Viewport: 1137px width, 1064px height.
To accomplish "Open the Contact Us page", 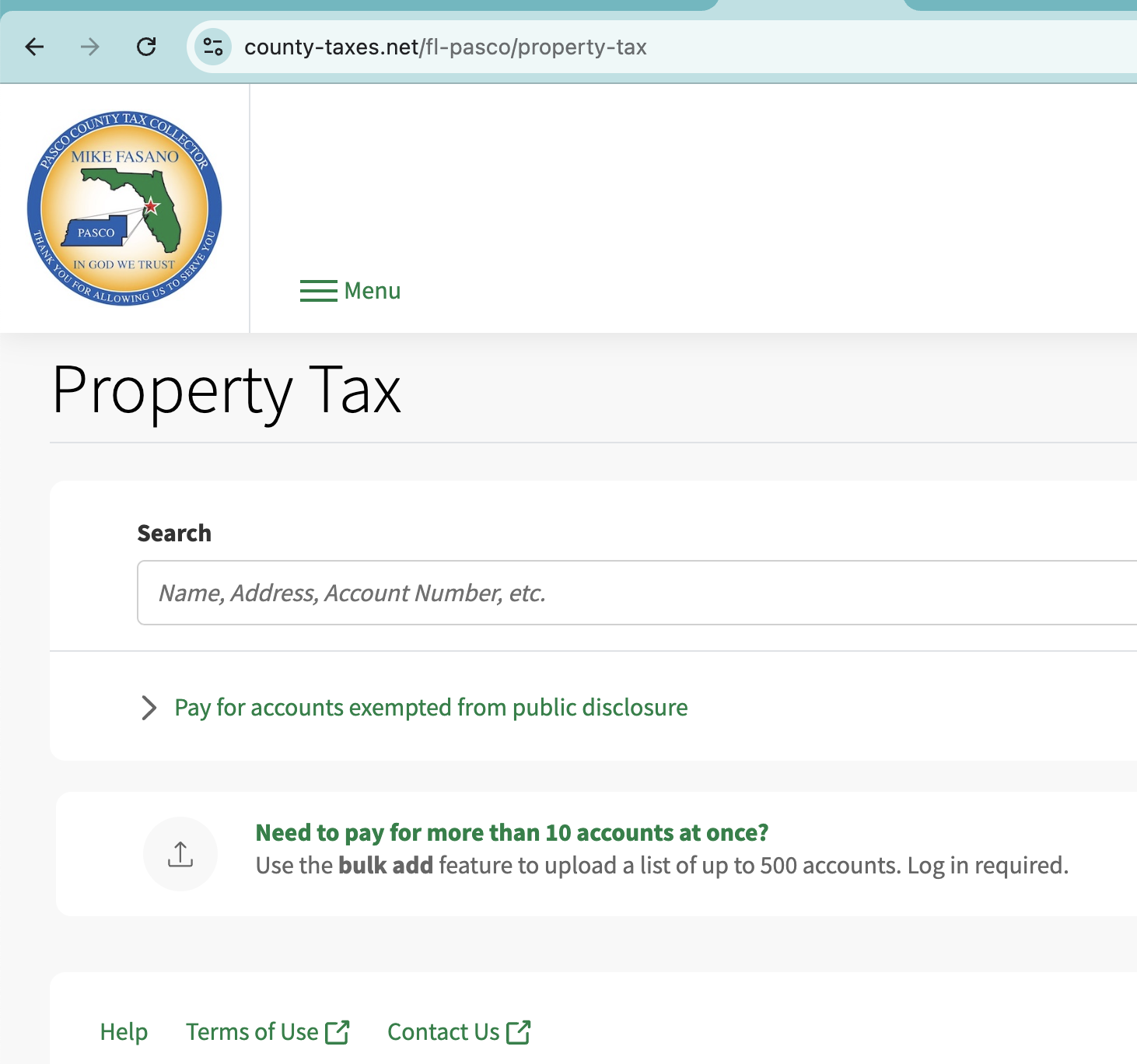I will 443,1031.
